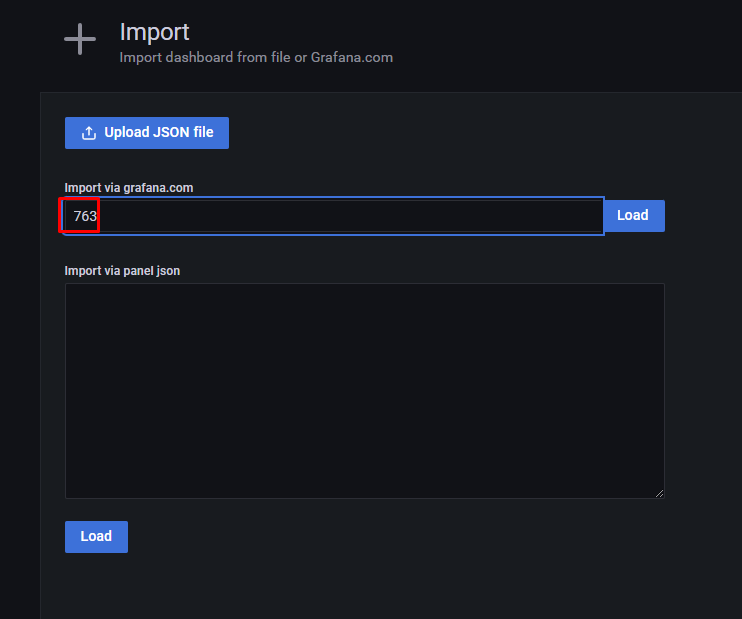Click inside the Import via panel json textarea

(x=364, y=391)
